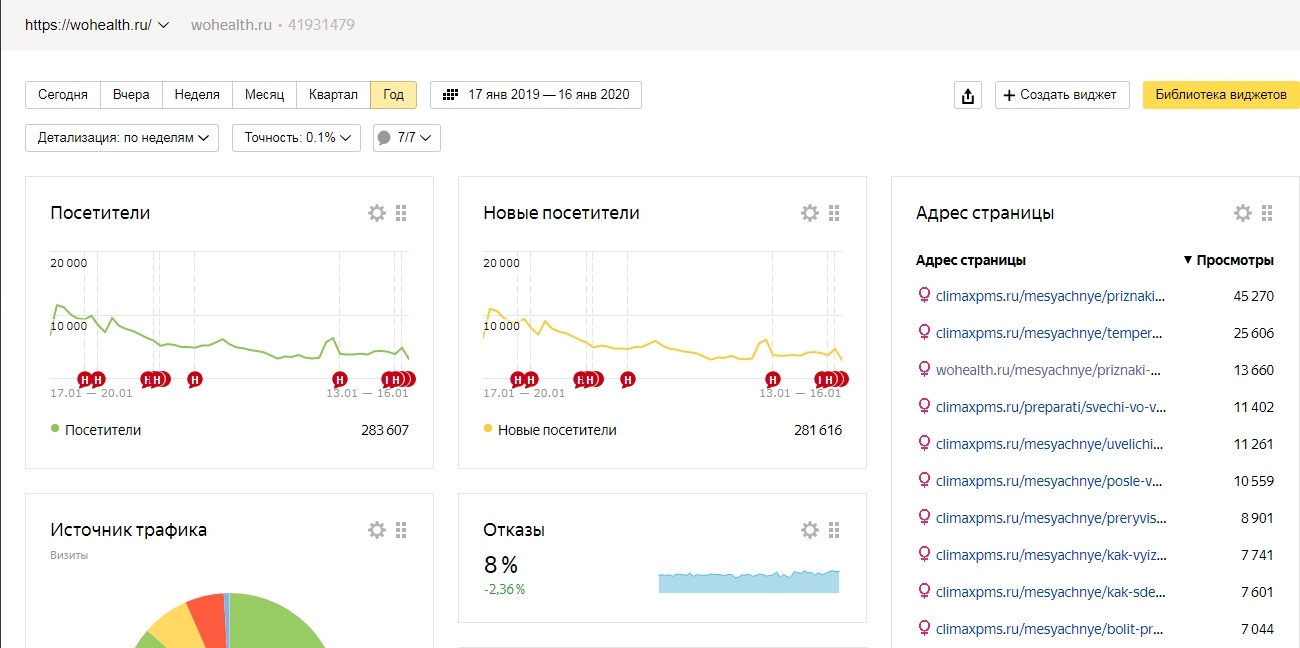Expand the https://wohealth.ru/ site selector
Screen dimensions: 1300x648
97,25
